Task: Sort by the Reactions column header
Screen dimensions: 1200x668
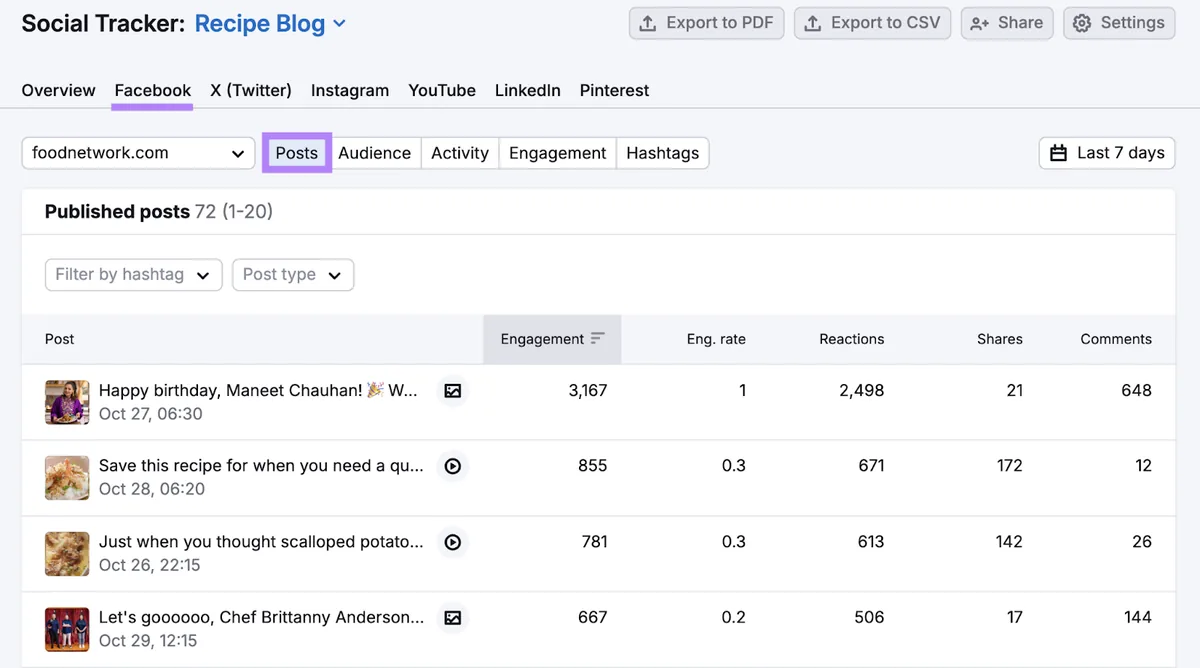Action: click(x=852, y=339)
